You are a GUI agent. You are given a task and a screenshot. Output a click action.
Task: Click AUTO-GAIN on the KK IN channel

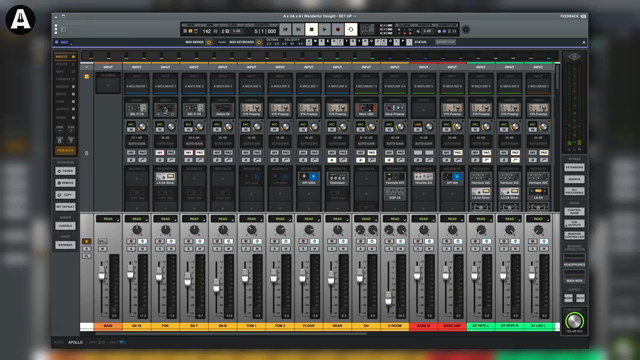click(x=137, y=143)
